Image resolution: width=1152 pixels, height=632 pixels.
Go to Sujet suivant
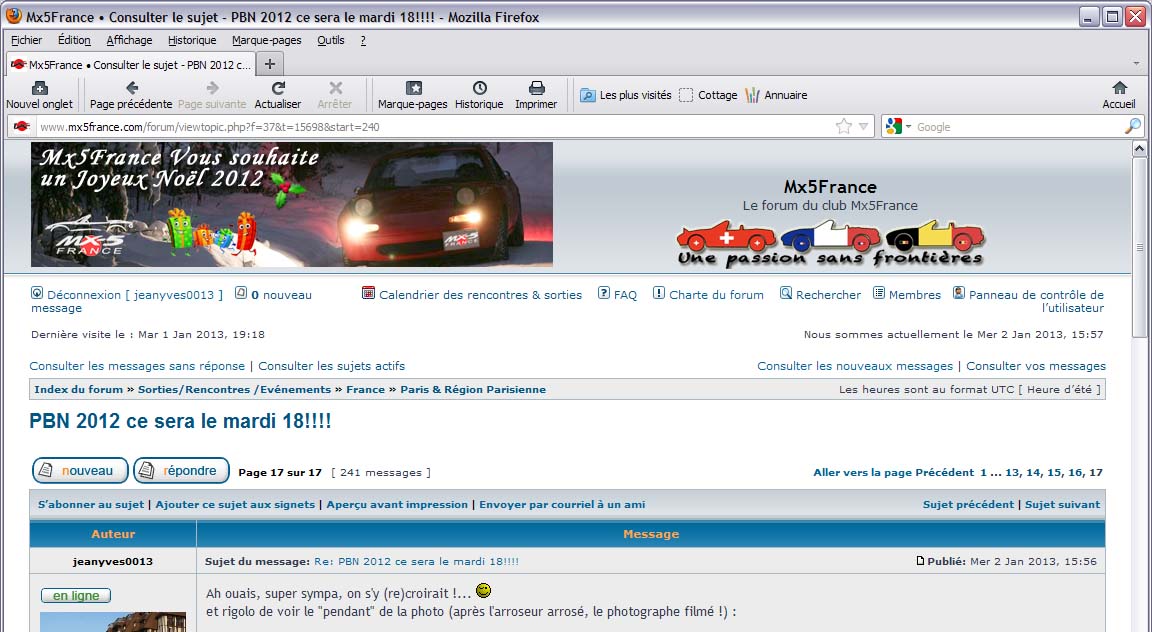[x=1062, y=505]
